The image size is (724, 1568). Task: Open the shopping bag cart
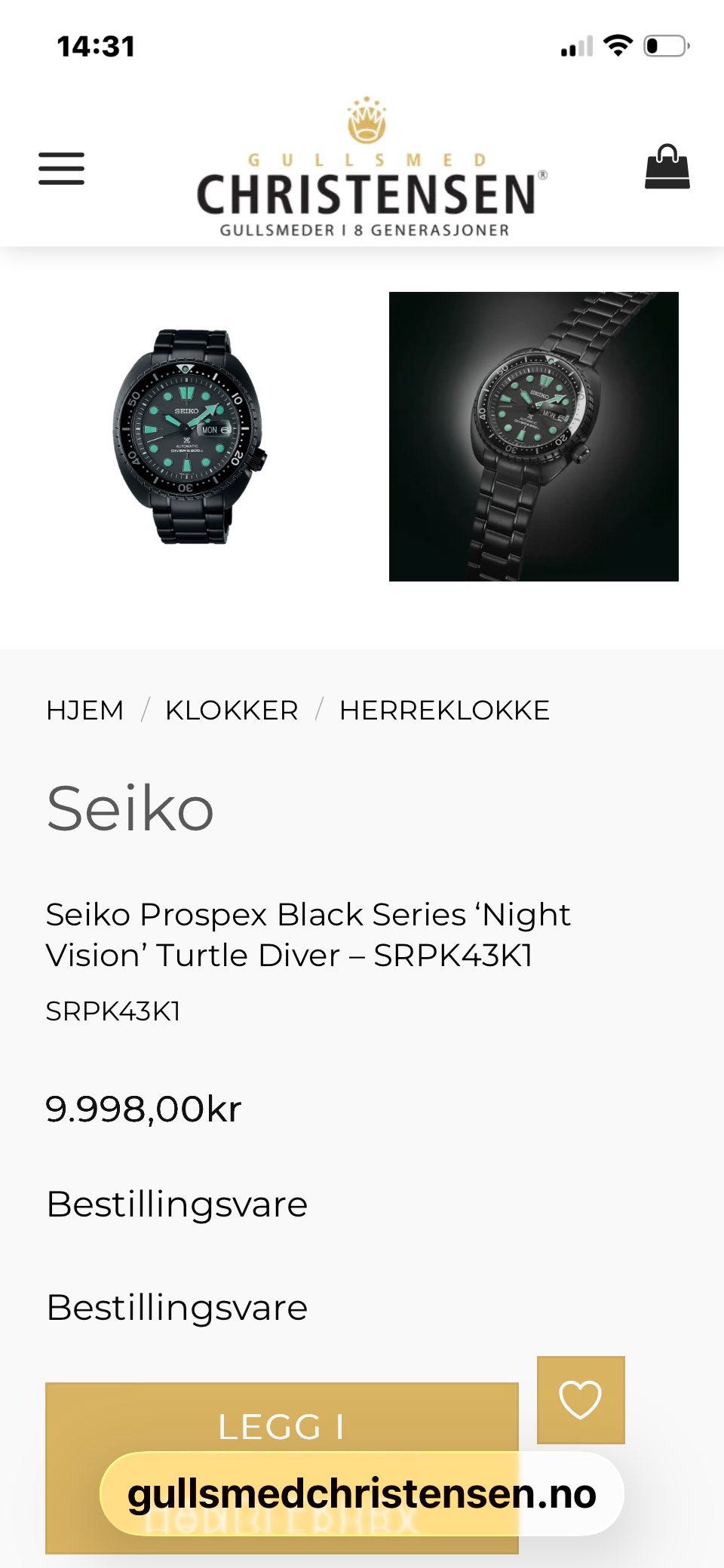[x=667, y=167]
